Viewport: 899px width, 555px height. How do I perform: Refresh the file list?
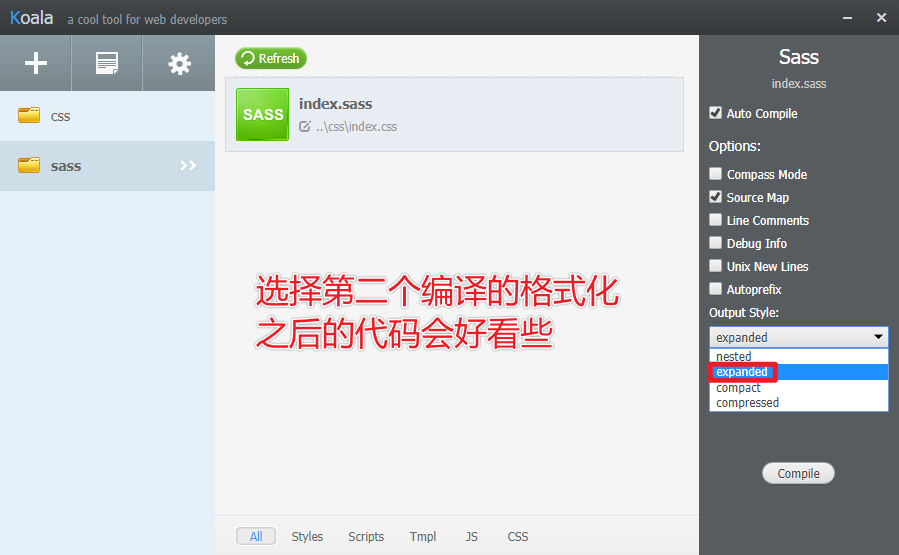point(271,58)
